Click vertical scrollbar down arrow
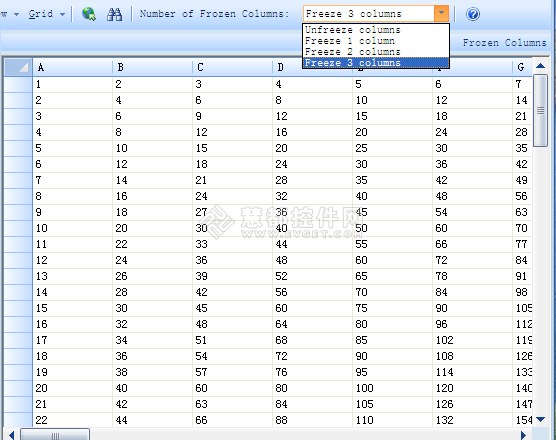This screenshot has height=440, width=556. coord(540,419)
